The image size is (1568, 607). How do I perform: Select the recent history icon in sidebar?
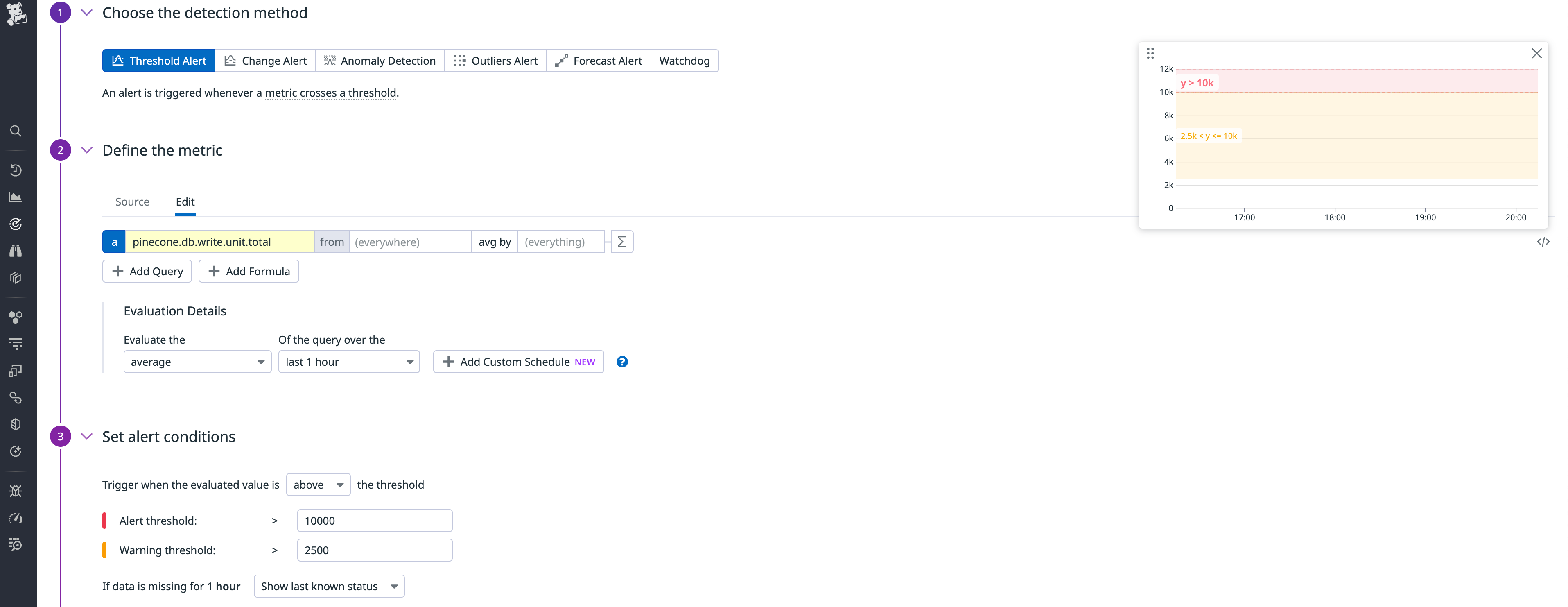point(16,170)
